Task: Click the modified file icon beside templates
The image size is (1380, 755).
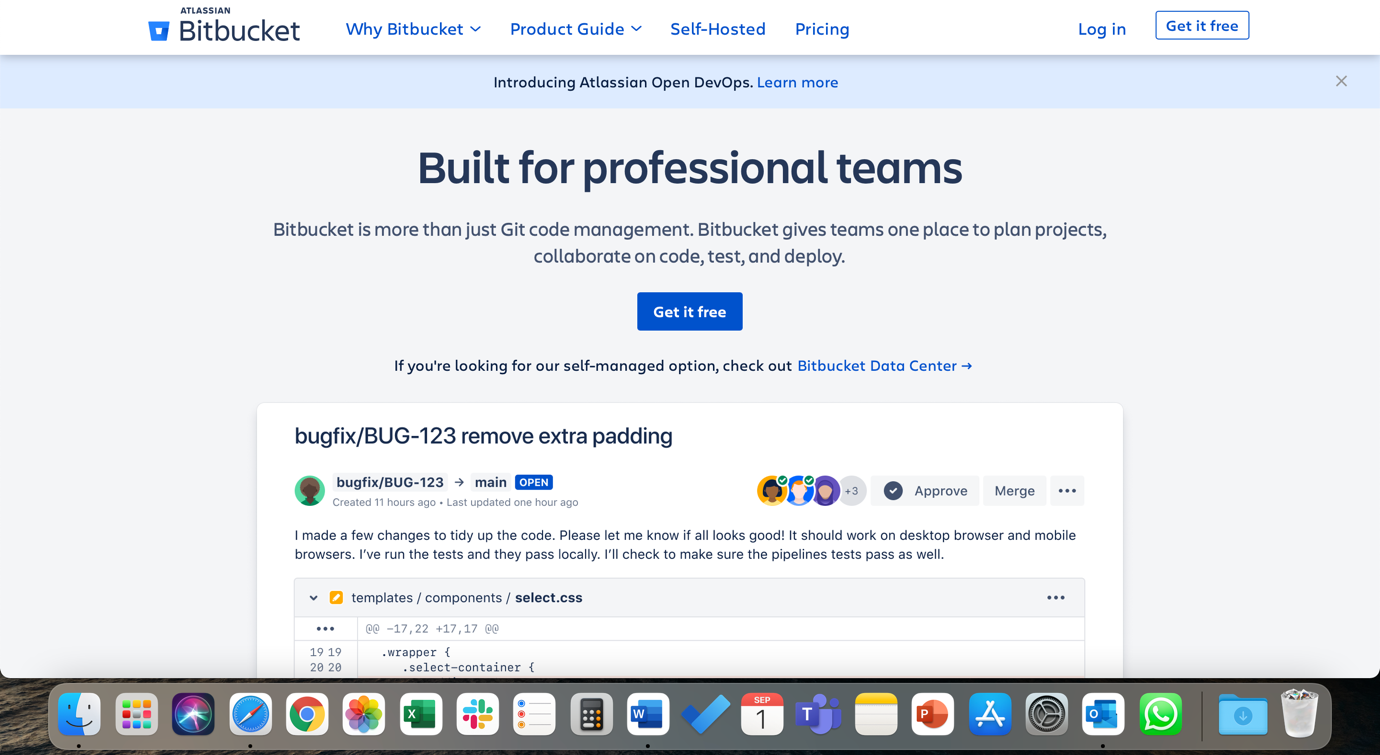Action: point(337,598)
